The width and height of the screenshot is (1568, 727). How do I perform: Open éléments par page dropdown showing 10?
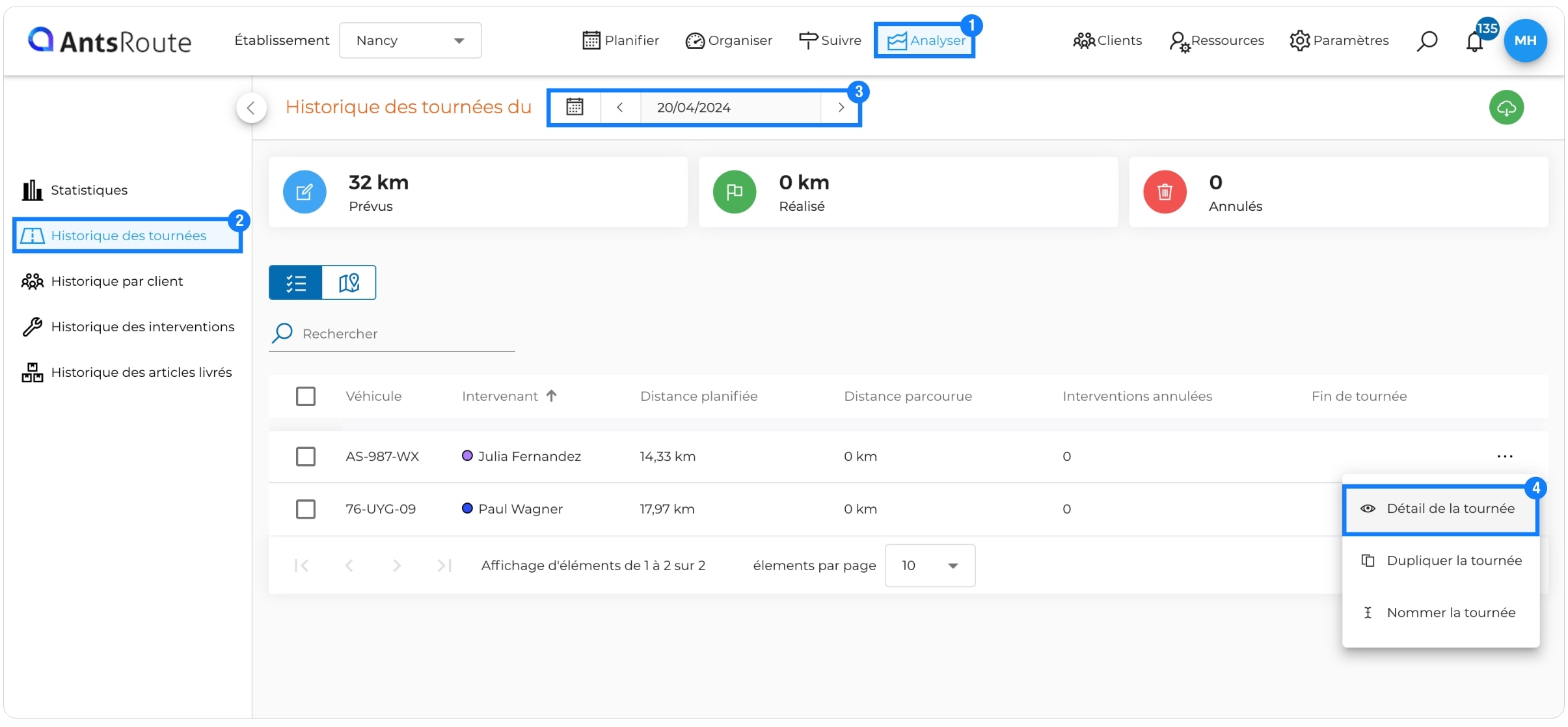pyautogui.click(x=930, y=566)
